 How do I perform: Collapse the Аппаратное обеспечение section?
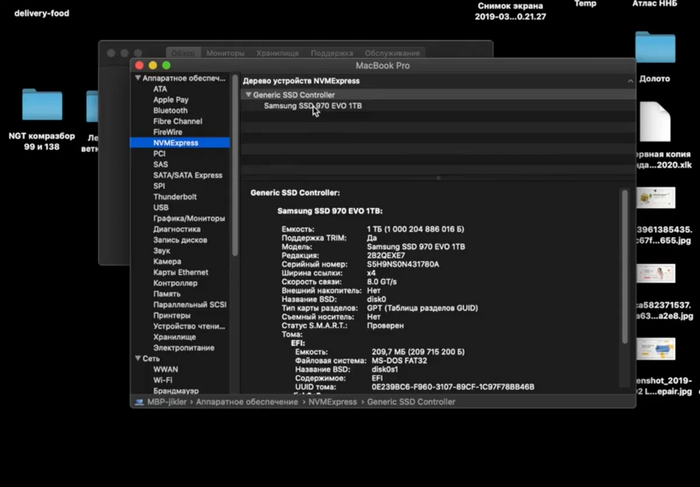tap(137, 78)
